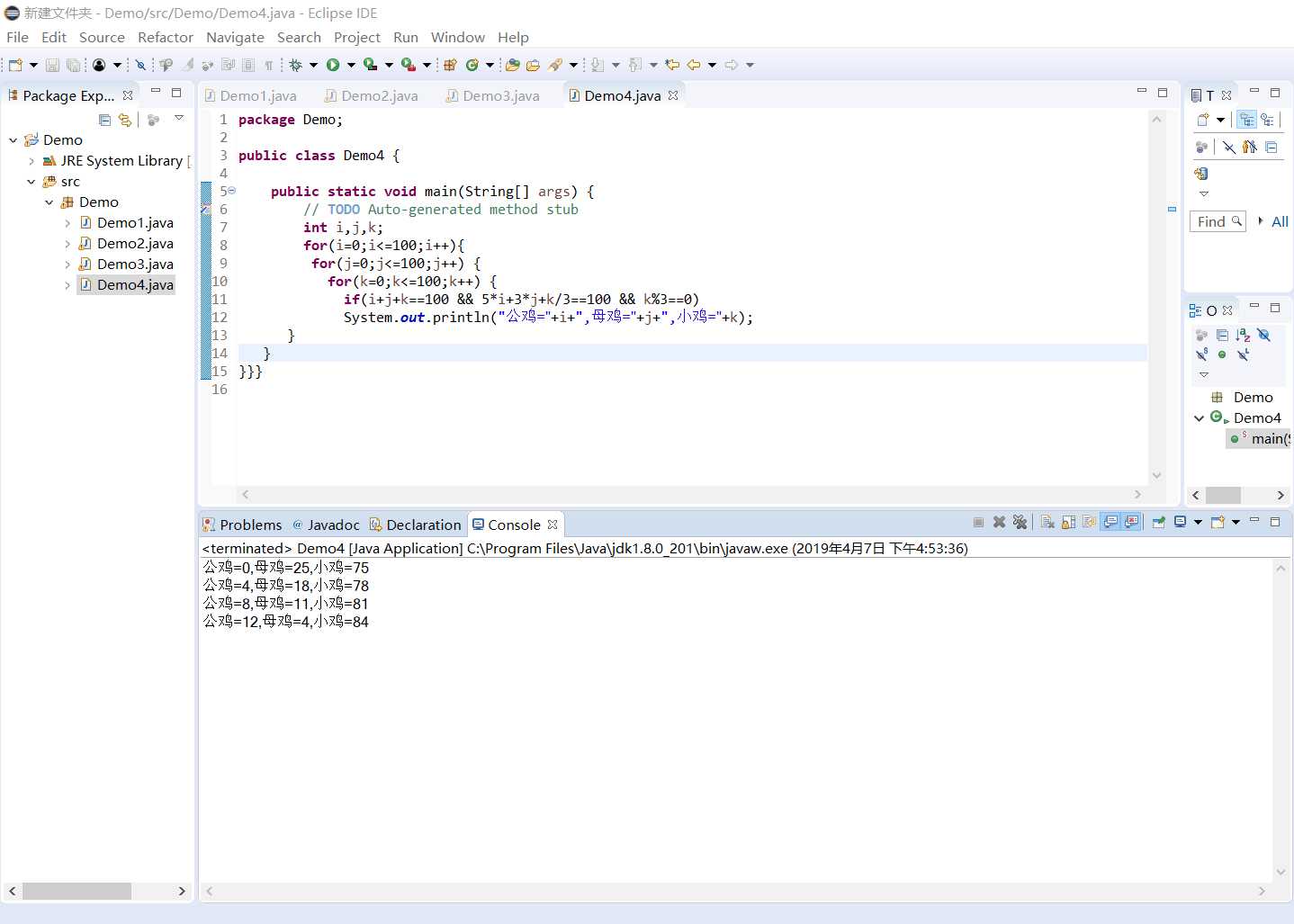Click Open Type icon in toolbar

(x=512, y=65)
